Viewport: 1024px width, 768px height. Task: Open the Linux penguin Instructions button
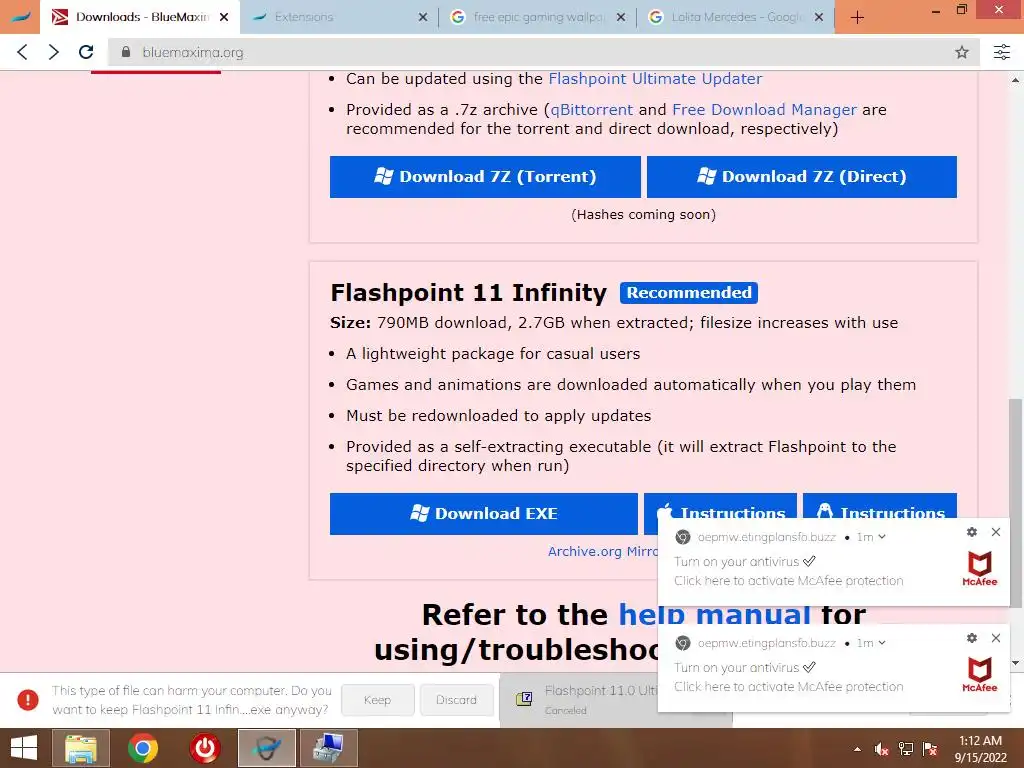tap(880, 505)
